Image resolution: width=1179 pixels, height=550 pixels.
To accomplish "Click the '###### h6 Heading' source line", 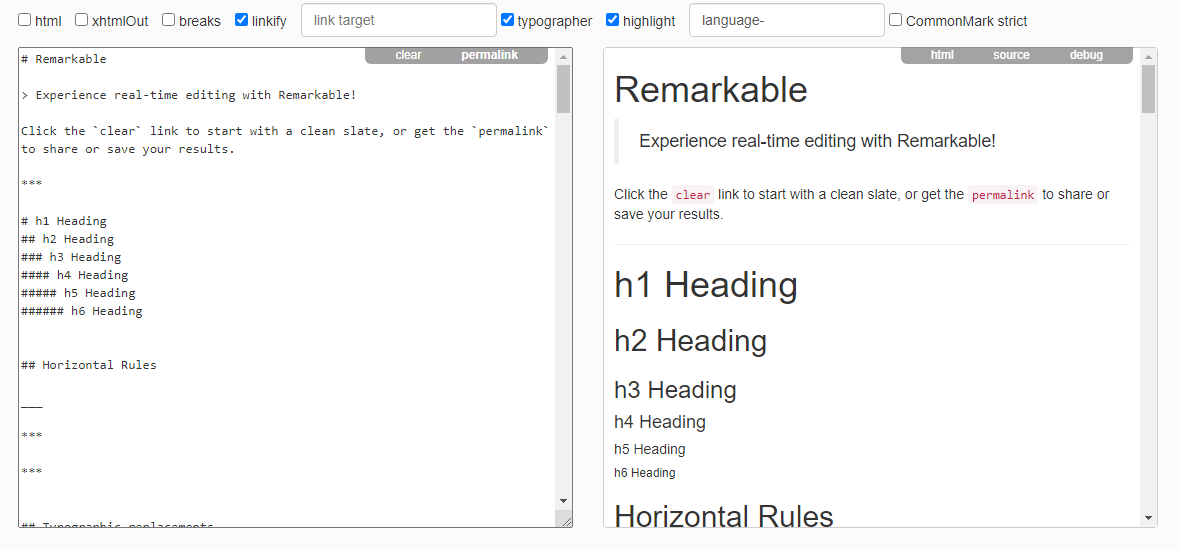I will (82, 311).
